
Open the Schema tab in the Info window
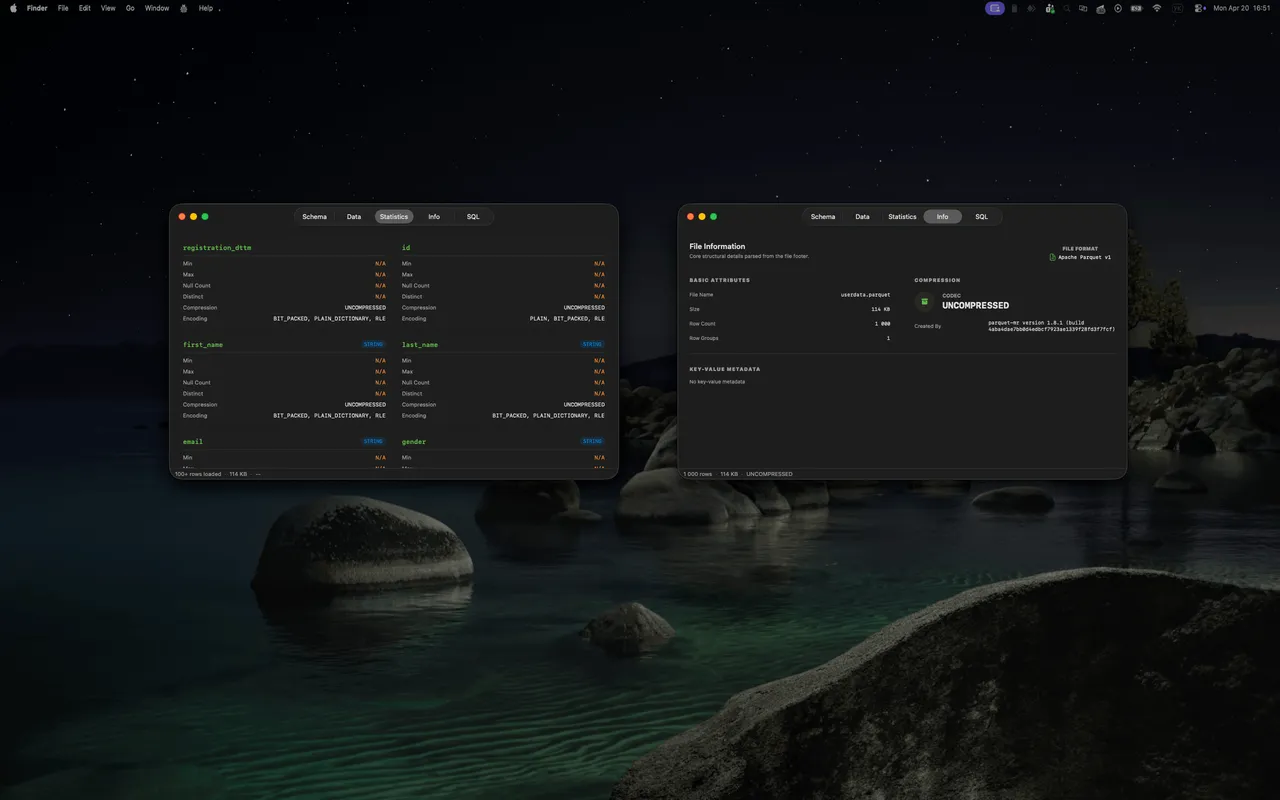[x=823, y=217]
